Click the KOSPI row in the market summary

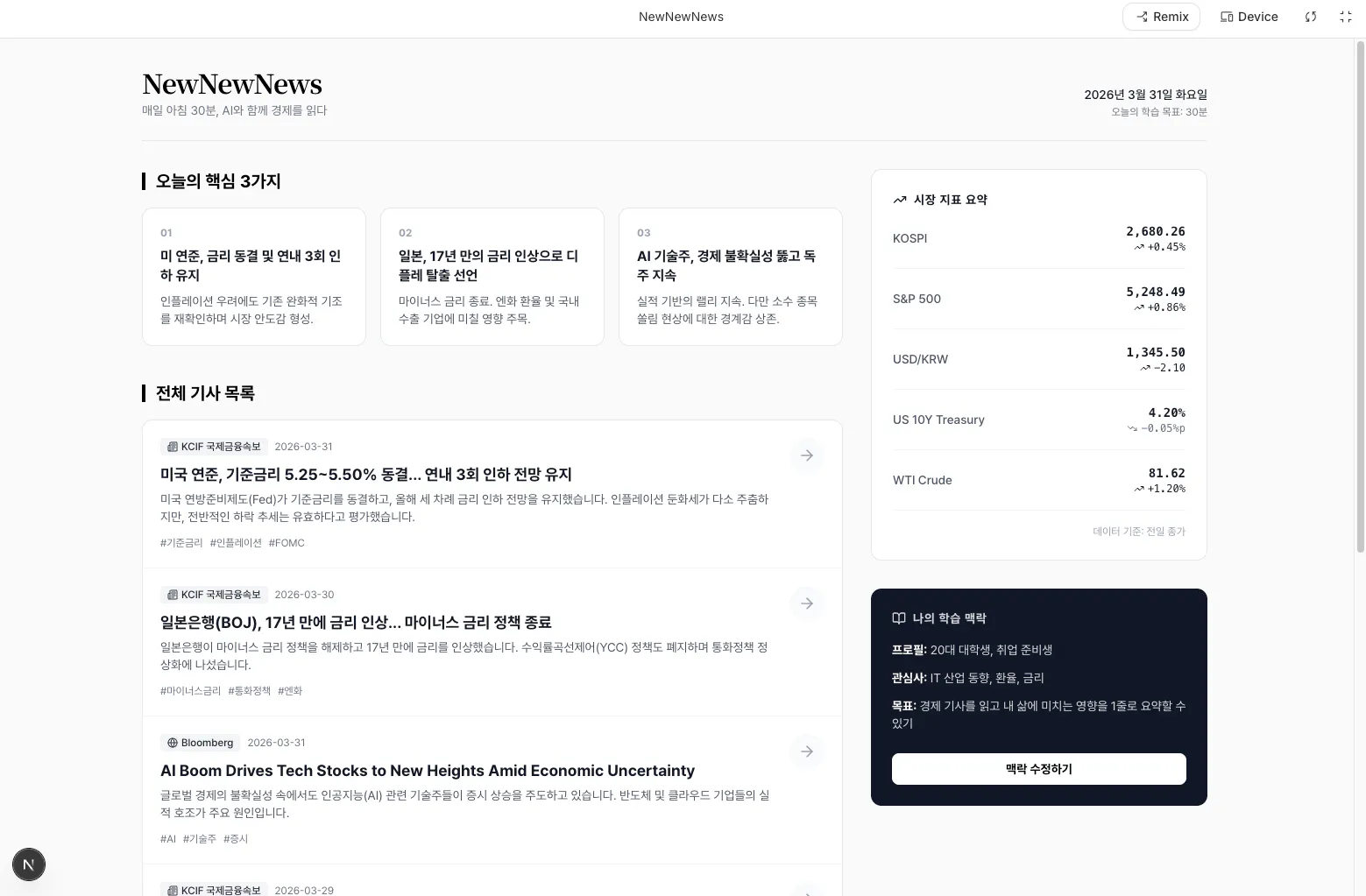tap(1038, 237)
